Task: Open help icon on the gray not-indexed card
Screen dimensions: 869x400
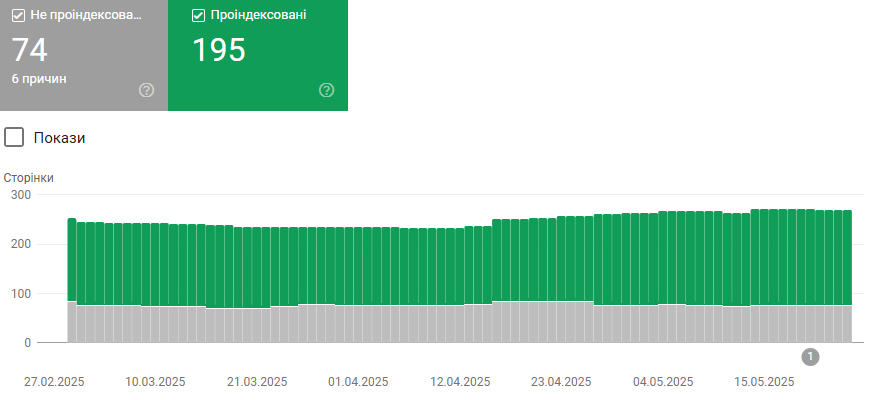Action: pos(146,90)
